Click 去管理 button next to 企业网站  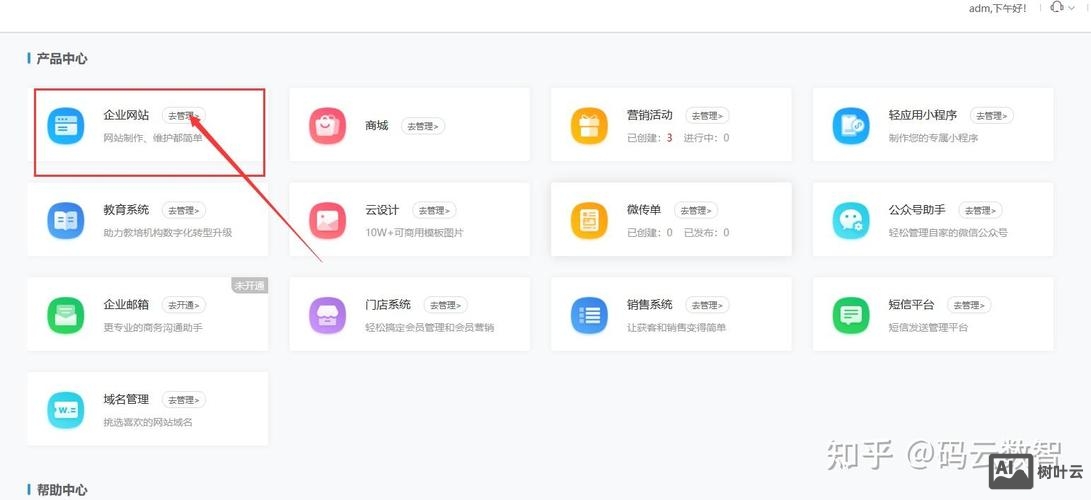[184, 115]
